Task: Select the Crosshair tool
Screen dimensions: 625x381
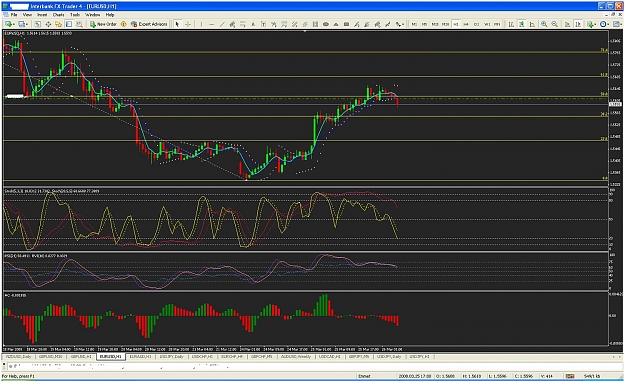Action: tap(188, 24)
